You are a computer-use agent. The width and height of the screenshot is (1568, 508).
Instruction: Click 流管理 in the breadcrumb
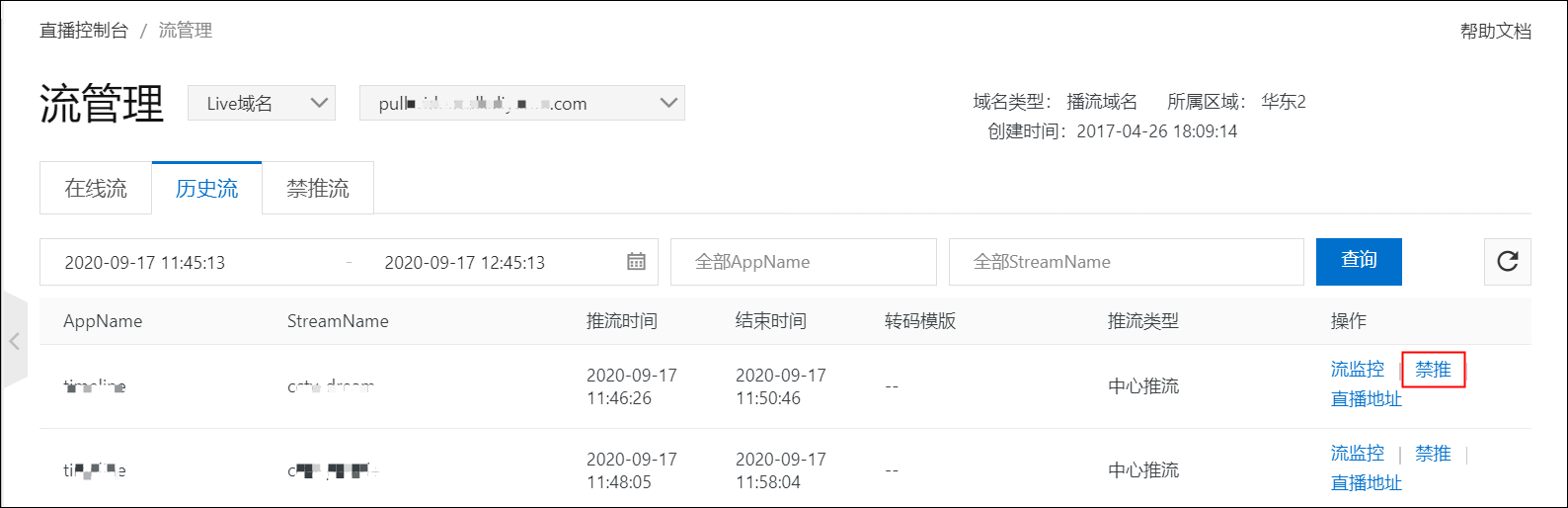[x=186, y=31]
